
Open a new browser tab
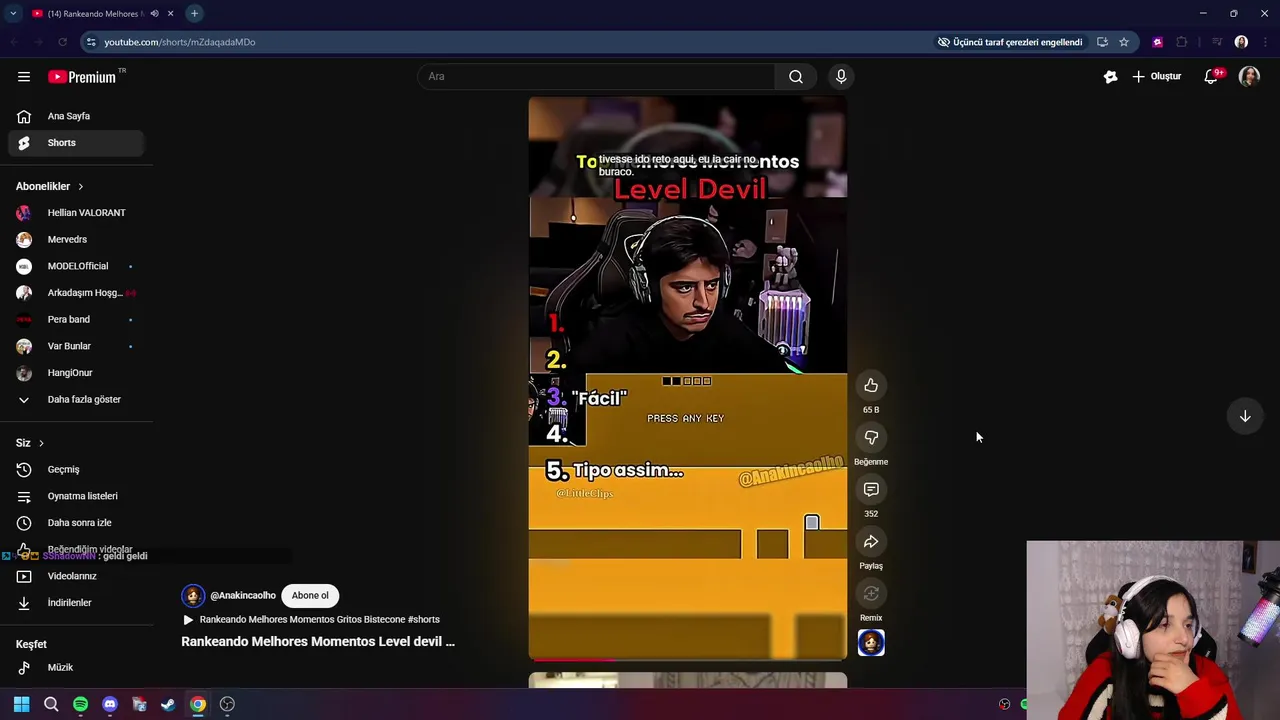pos(194,13)
